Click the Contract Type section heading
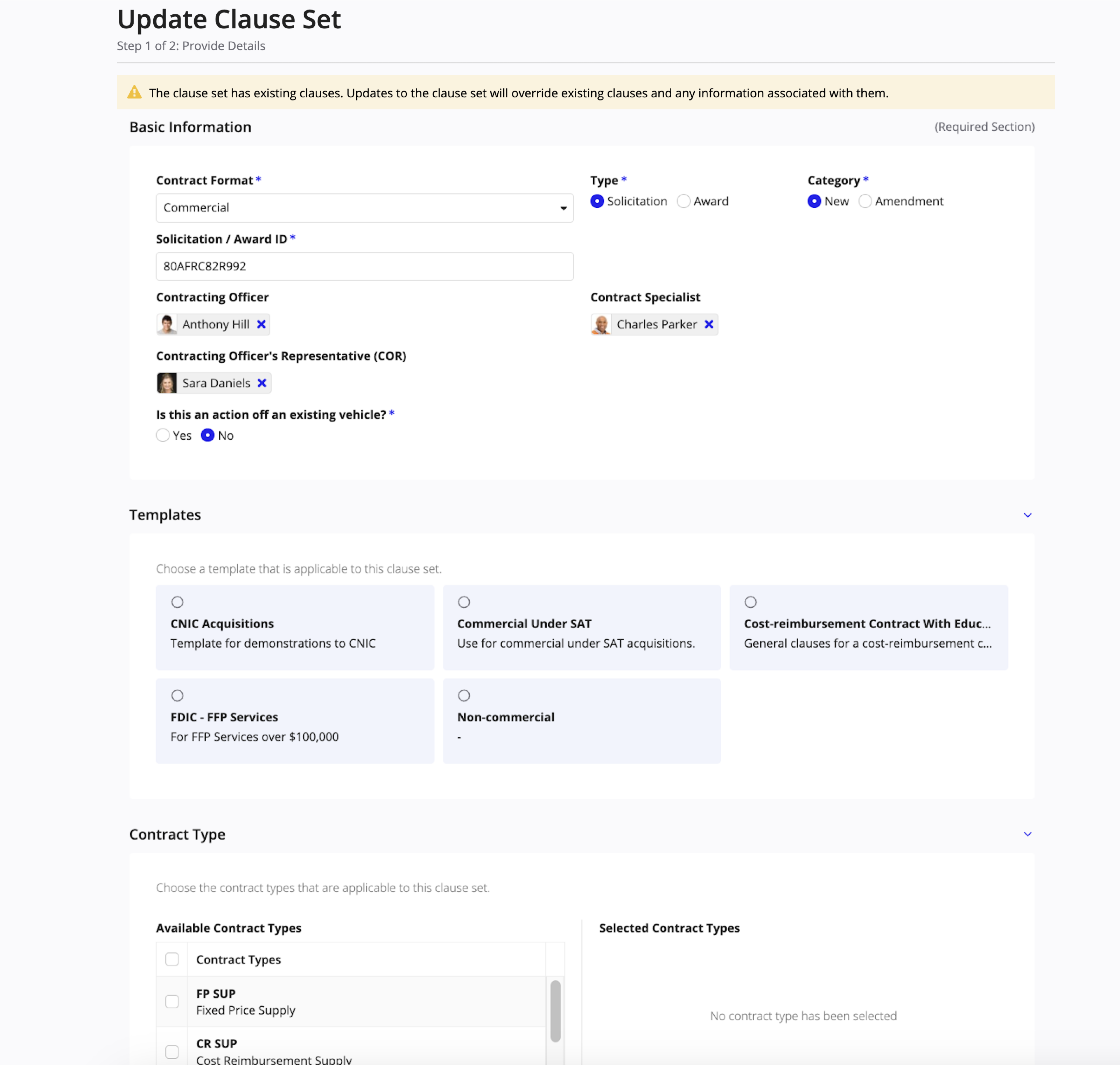 pos(177,834)
